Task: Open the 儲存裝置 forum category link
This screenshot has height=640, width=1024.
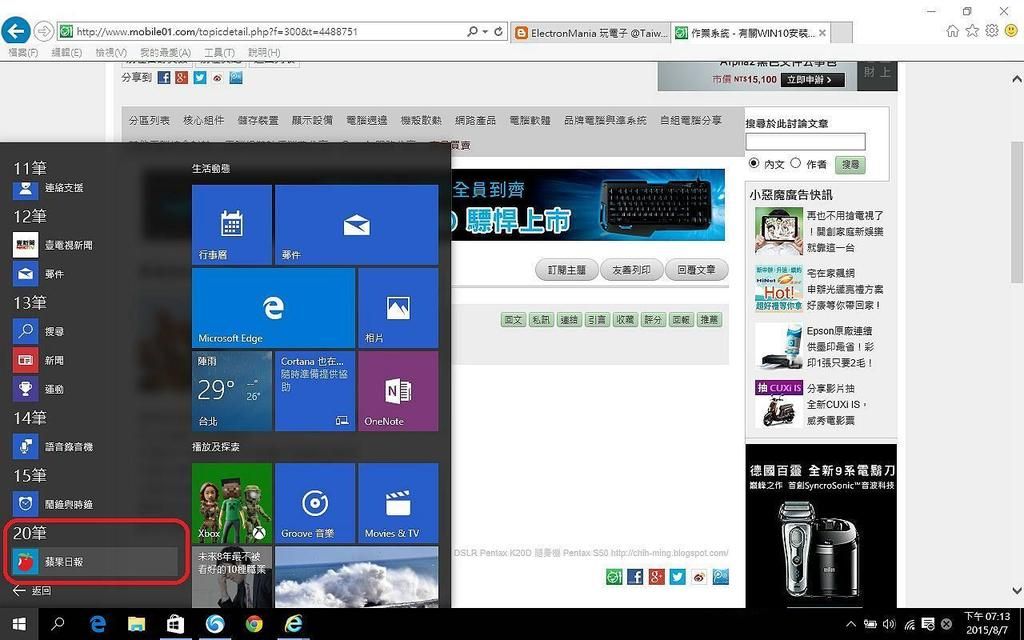Action: (258, 120)
